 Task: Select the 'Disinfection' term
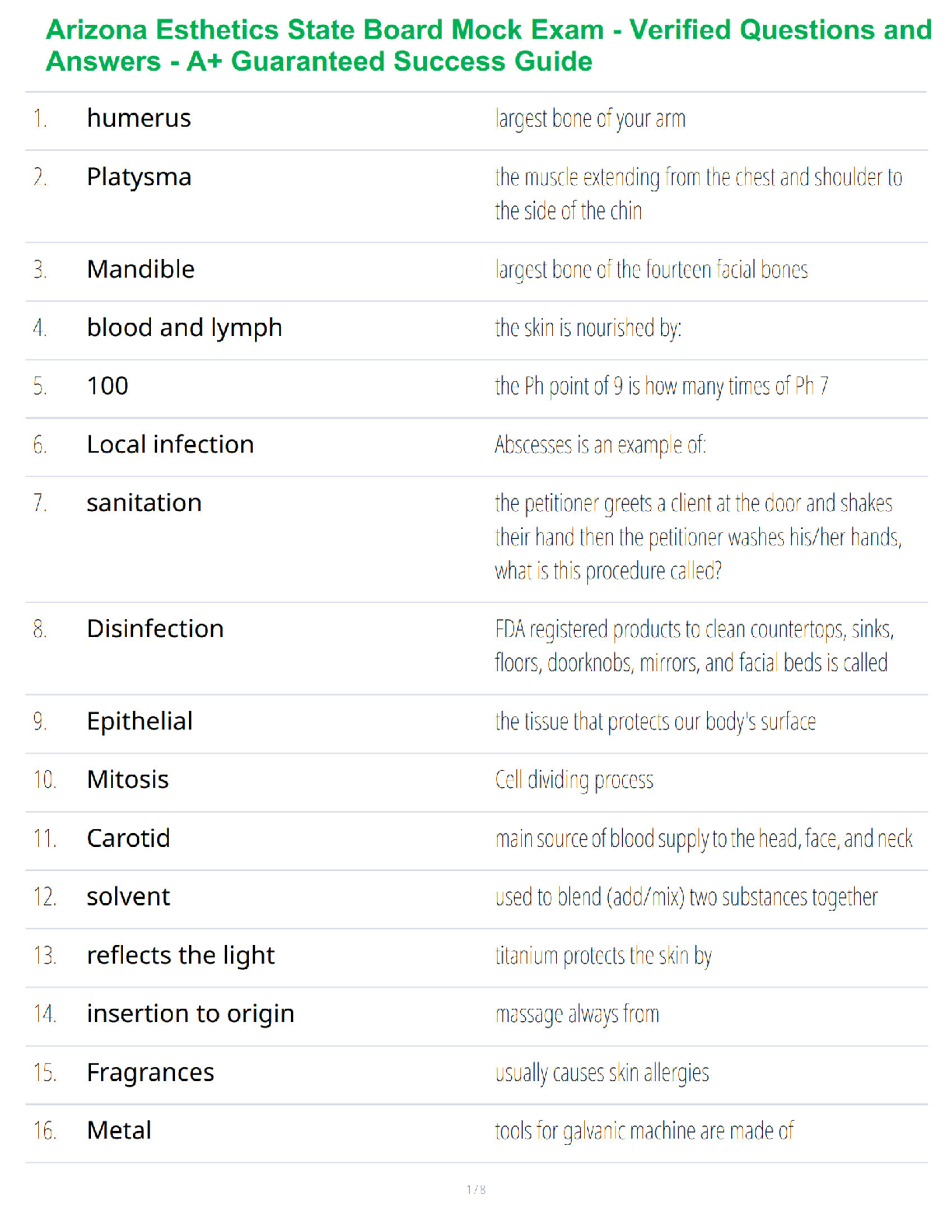click(156, 628)
